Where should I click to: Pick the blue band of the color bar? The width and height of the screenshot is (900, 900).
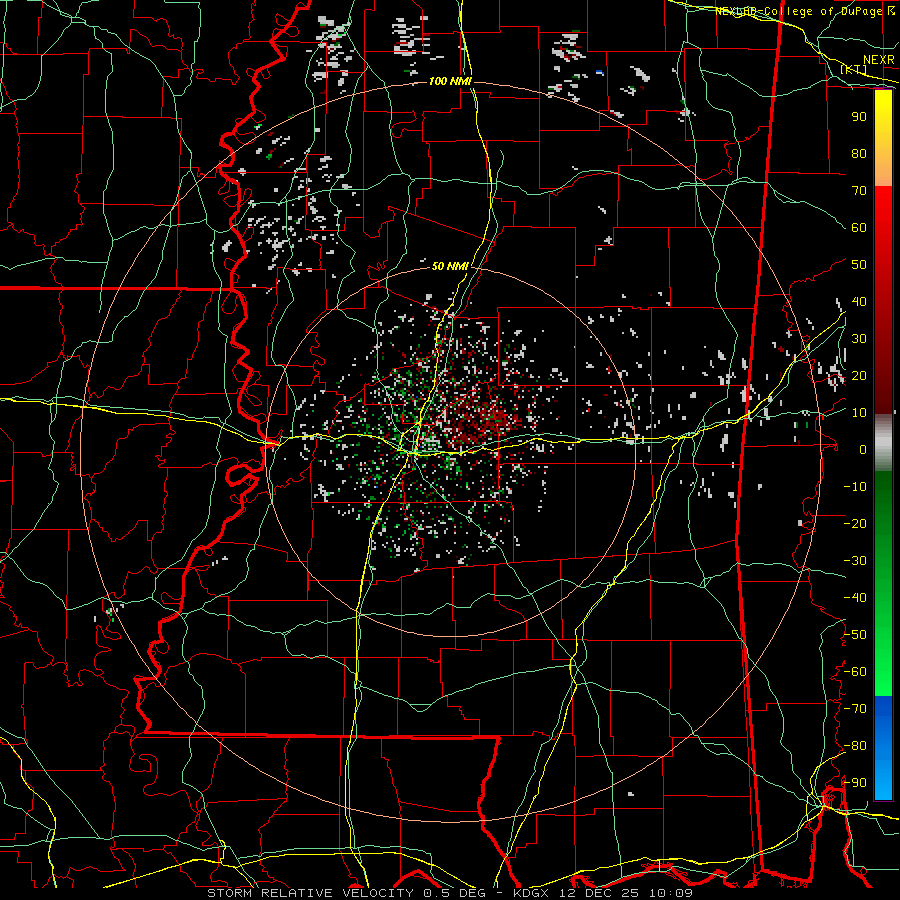pos(883,748)
